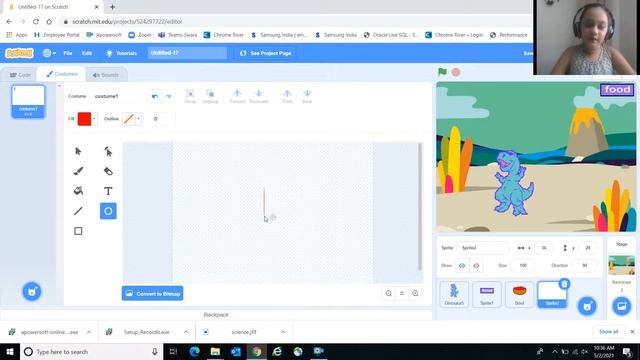Open the File menu
This screenshot has height=360, width=640.
[x=68, y=53]
